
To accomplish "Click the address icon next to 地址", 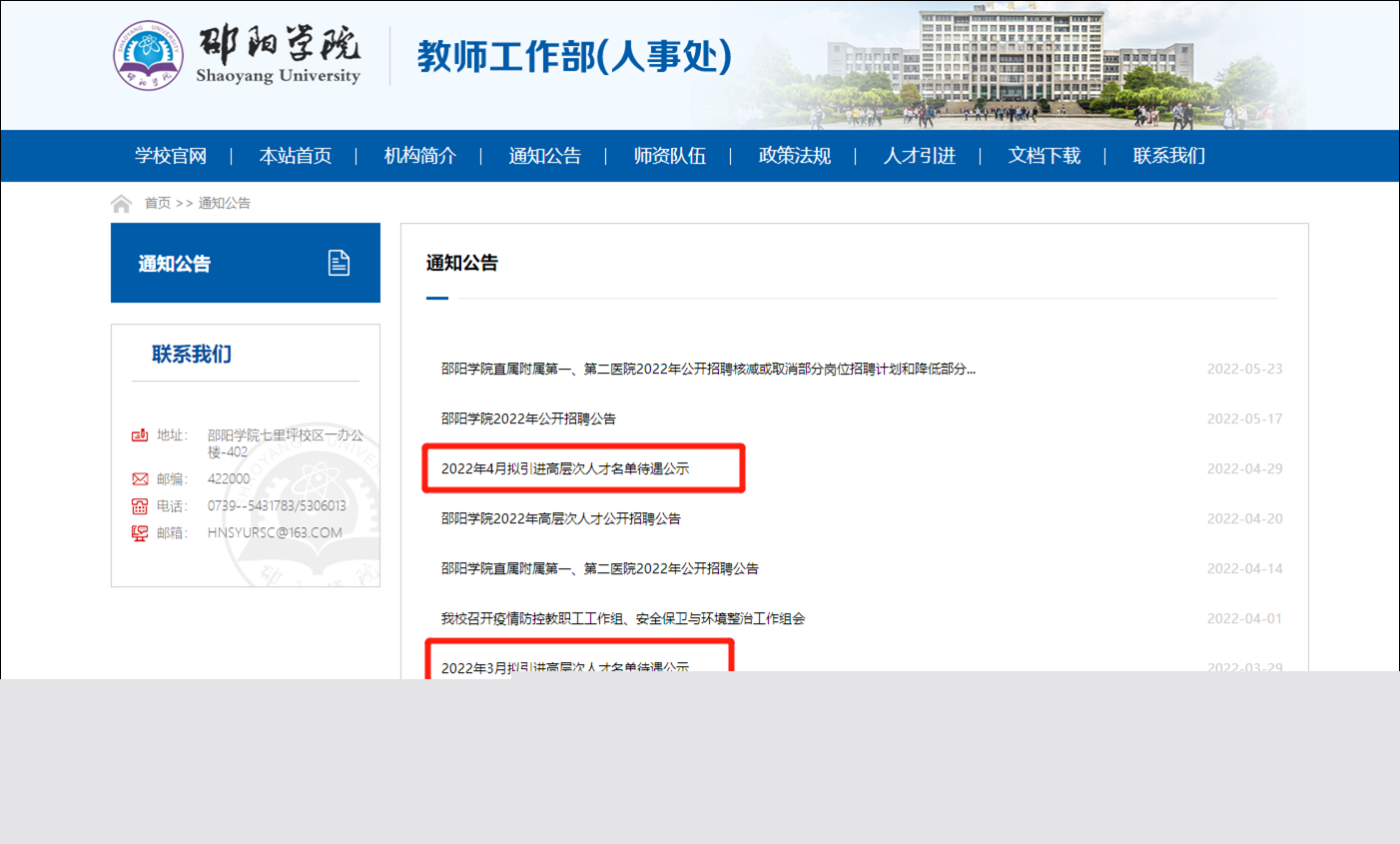I will [140, 435].
